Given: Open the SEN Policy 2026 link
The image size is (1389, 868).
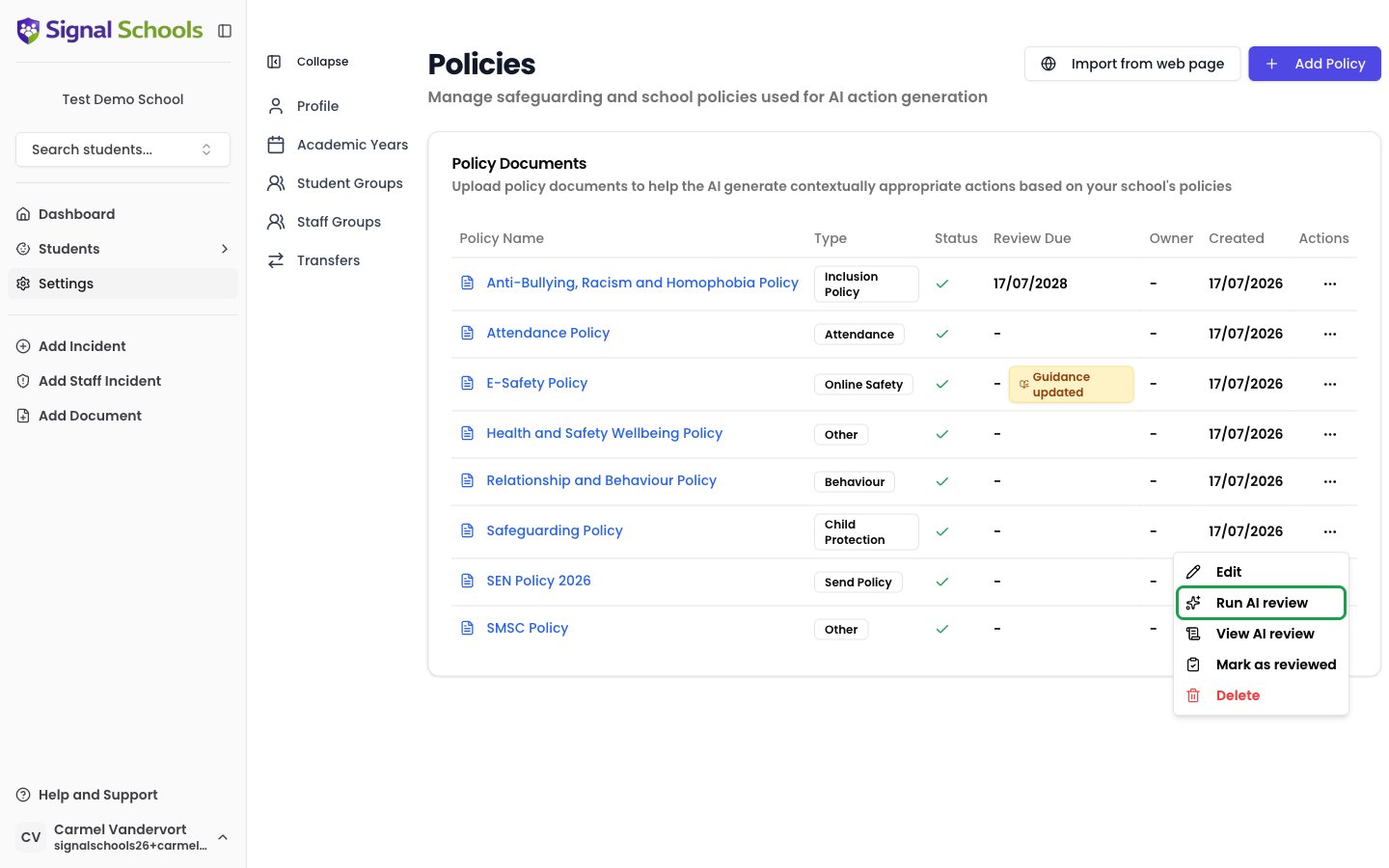Looking at the screenshot, I should click(538, 581).
